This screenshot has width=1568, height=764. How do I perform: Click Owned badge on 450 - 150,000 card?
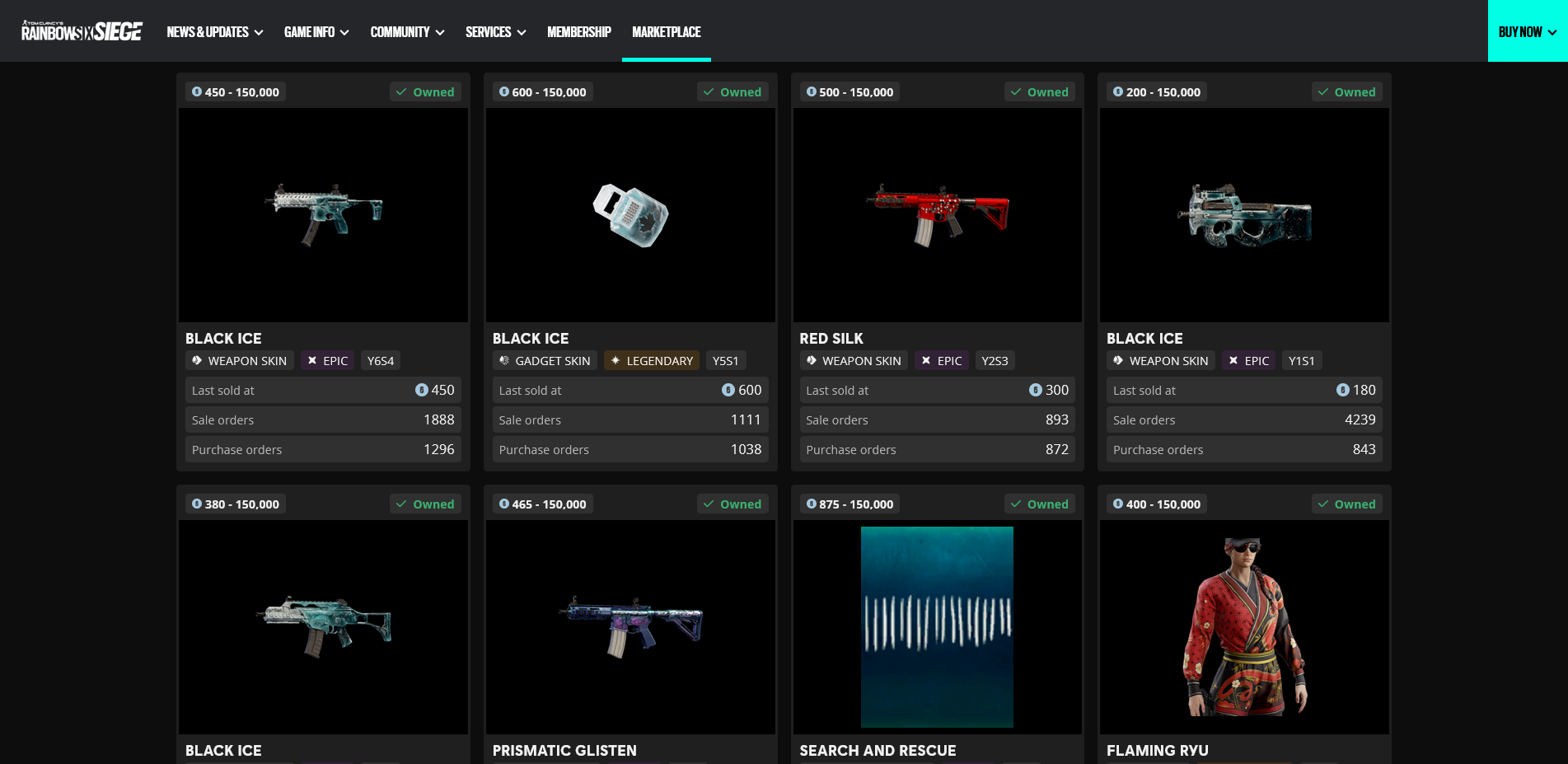tap(425, 91)
